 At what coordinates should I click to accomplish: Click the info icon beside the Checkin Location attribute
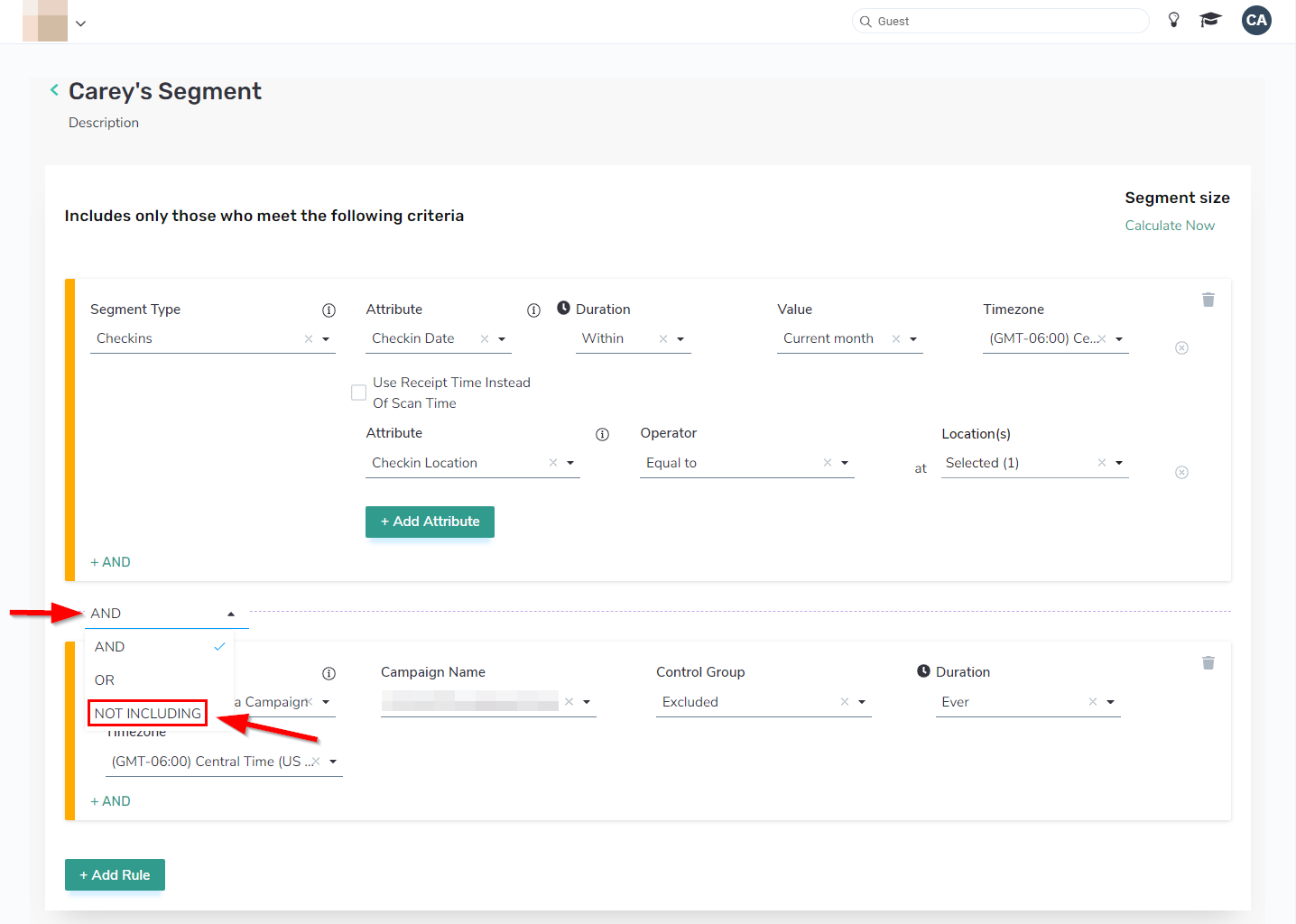coord(602,434)
